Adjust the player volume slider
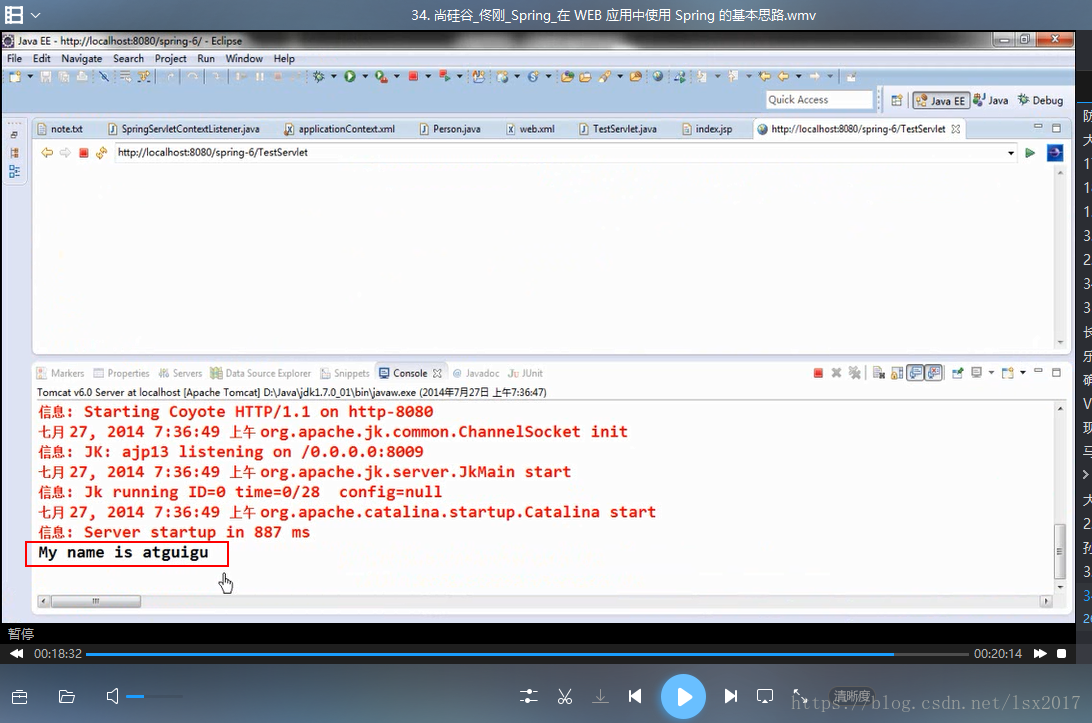This screenshot has height=723, width=1092. coord(154,697)
